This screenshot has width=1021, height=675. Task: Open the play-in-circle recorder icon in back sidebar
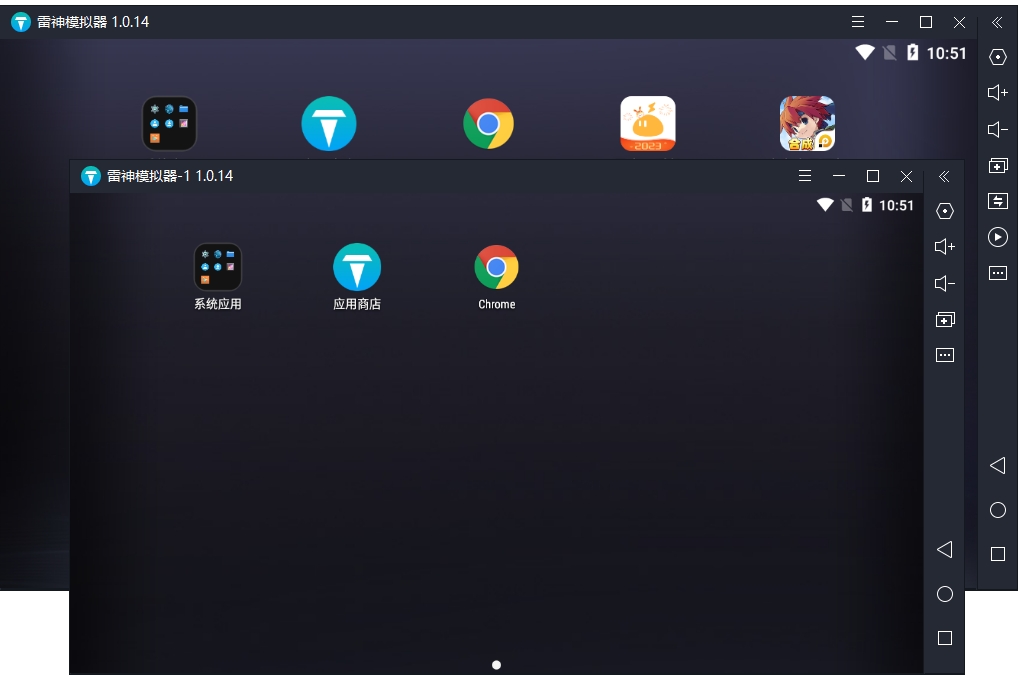click(998, 237)
